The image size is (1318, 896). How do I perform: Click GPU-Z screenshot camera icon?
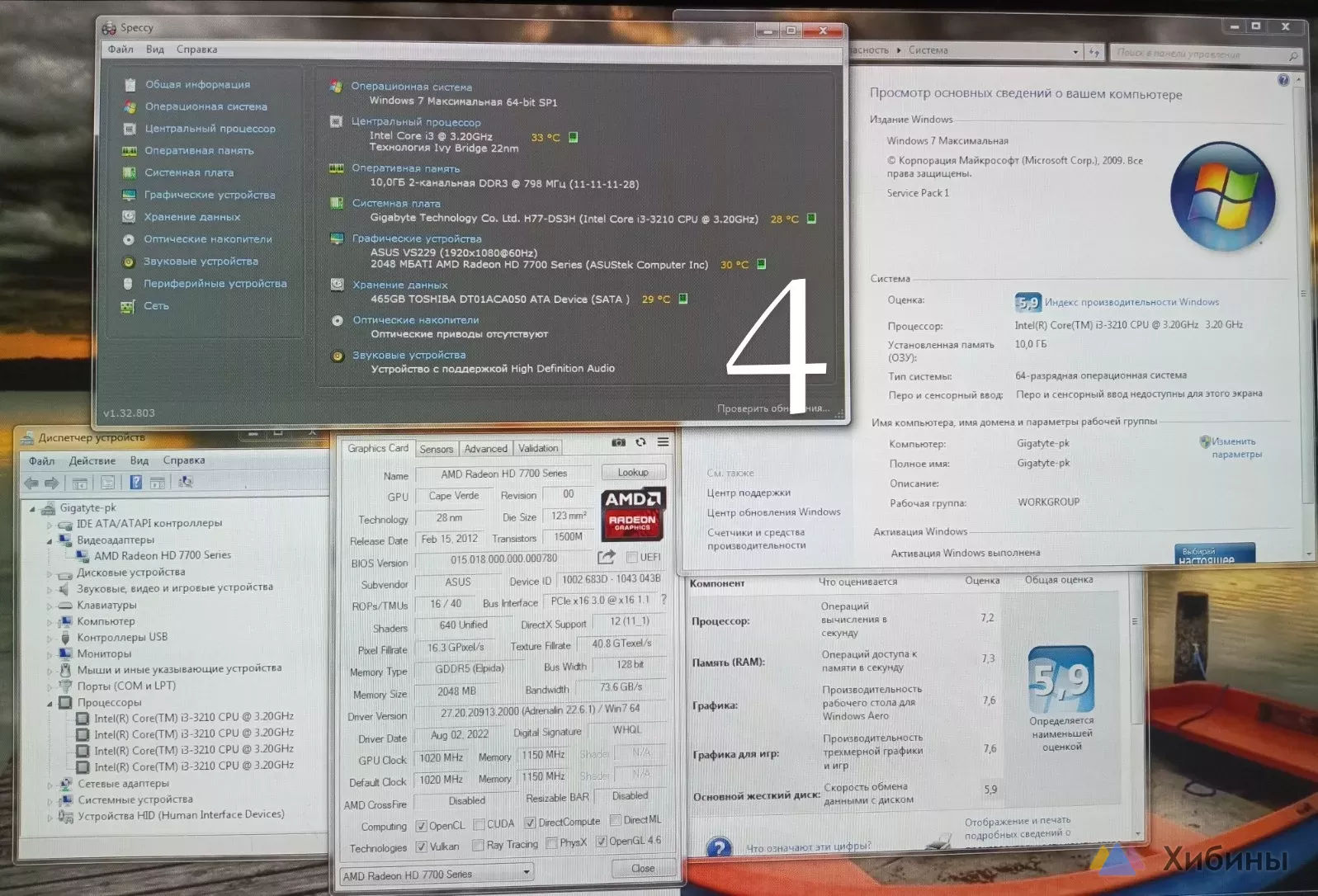618,442
